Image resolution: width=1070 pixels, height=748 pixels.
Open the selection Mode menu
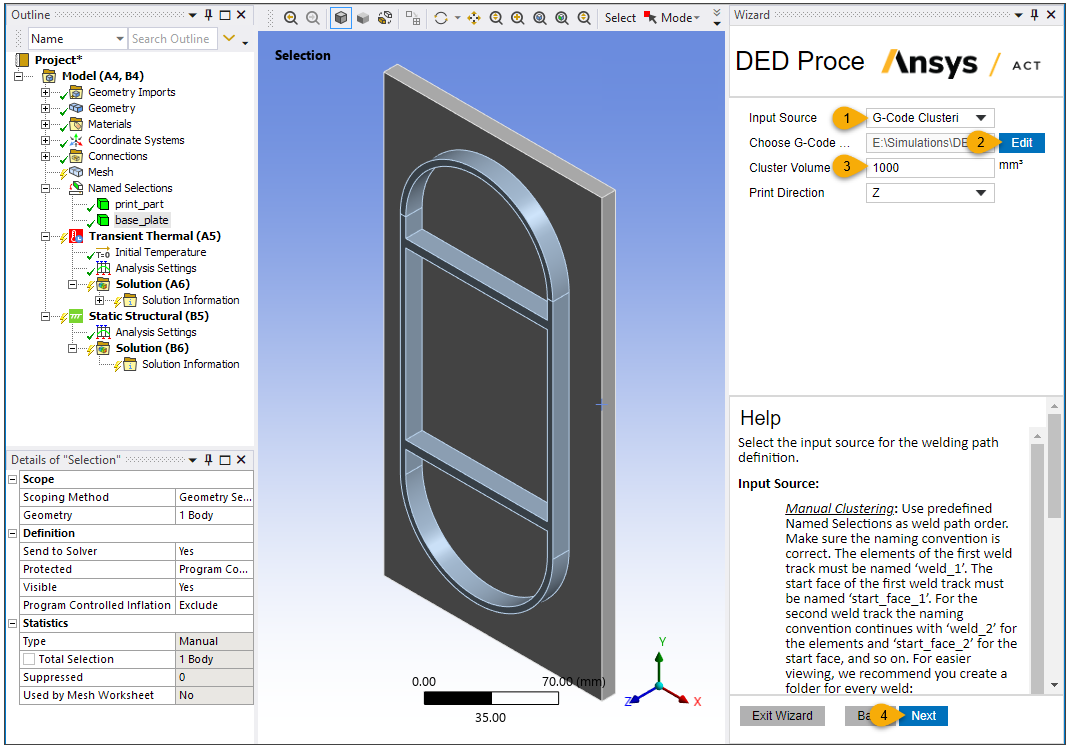point(680,18)
